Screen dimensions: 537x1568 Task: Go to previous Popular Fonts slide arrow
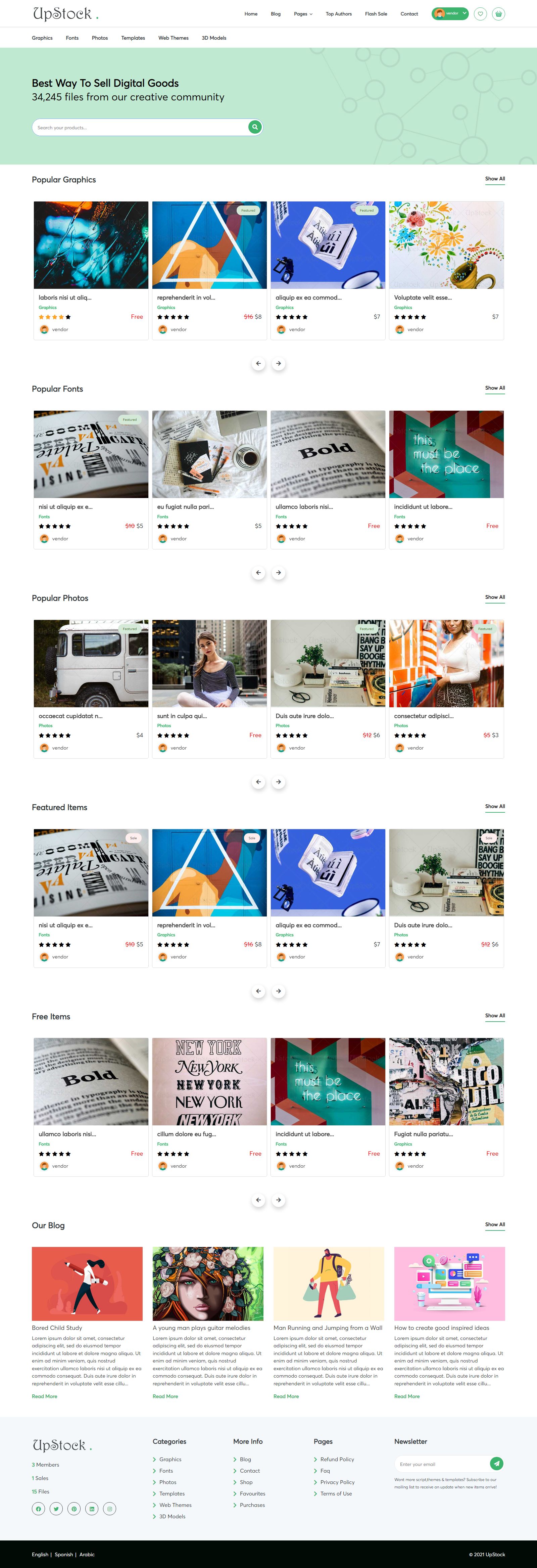coord(258,573)
